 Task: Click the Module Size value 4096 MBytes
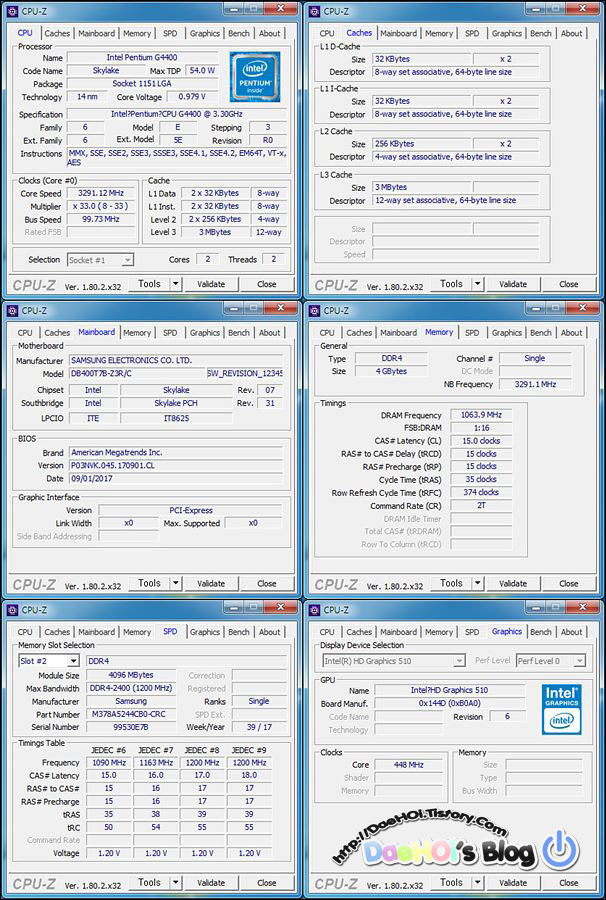131,675
